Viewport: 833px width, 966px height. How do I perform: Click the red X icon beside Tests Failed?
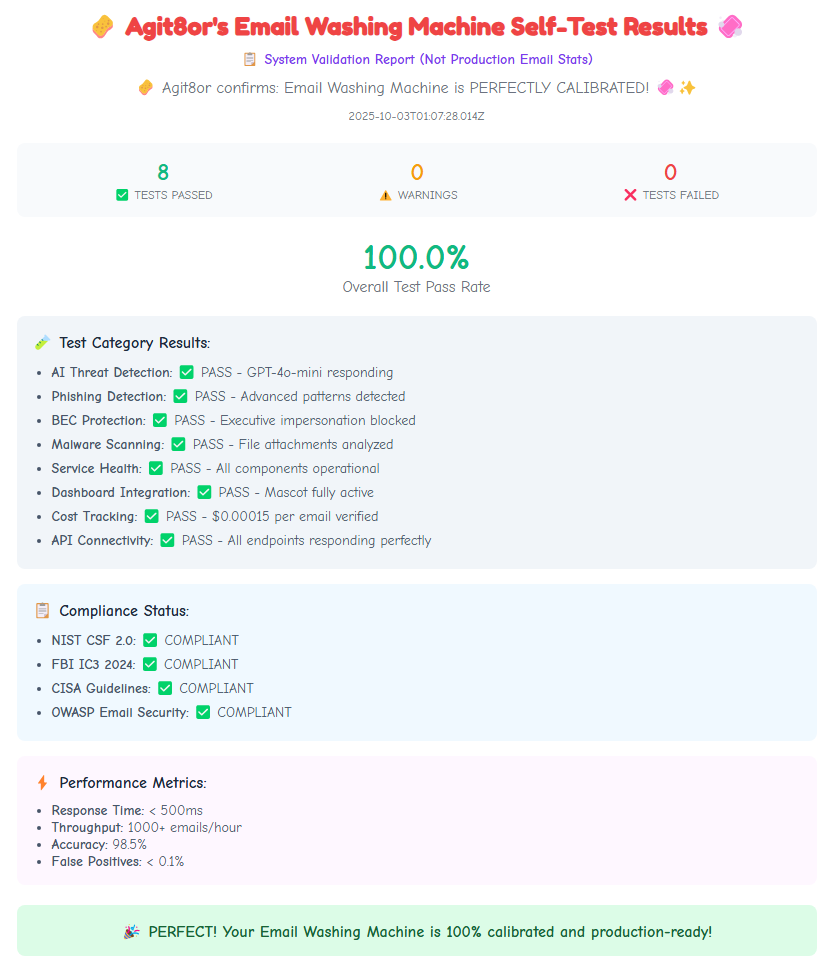(x=630, y=195)
